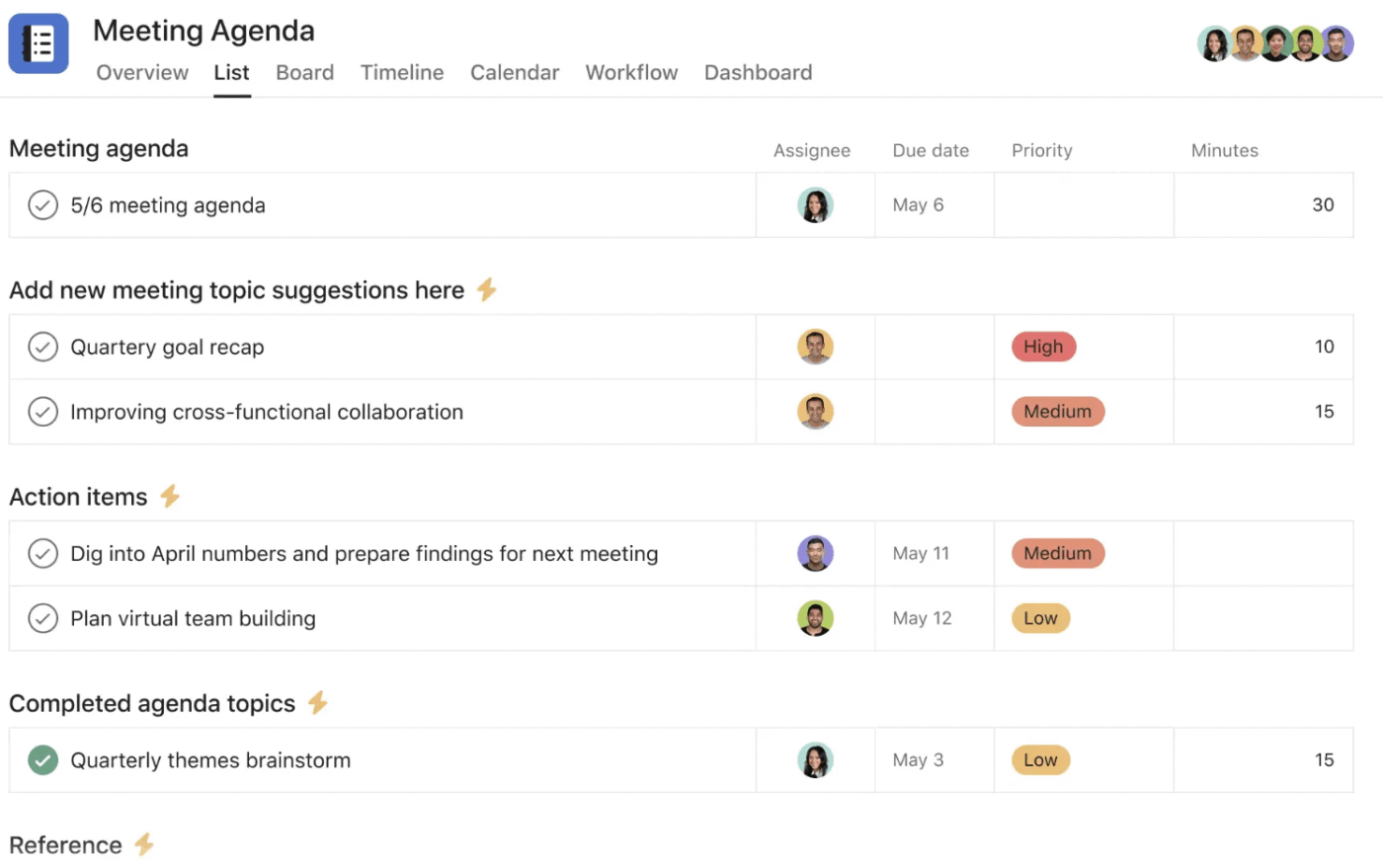Click assignee avatar for Dig into April numbers
The height and width of the screenshot is (868, 1383).
815,553
